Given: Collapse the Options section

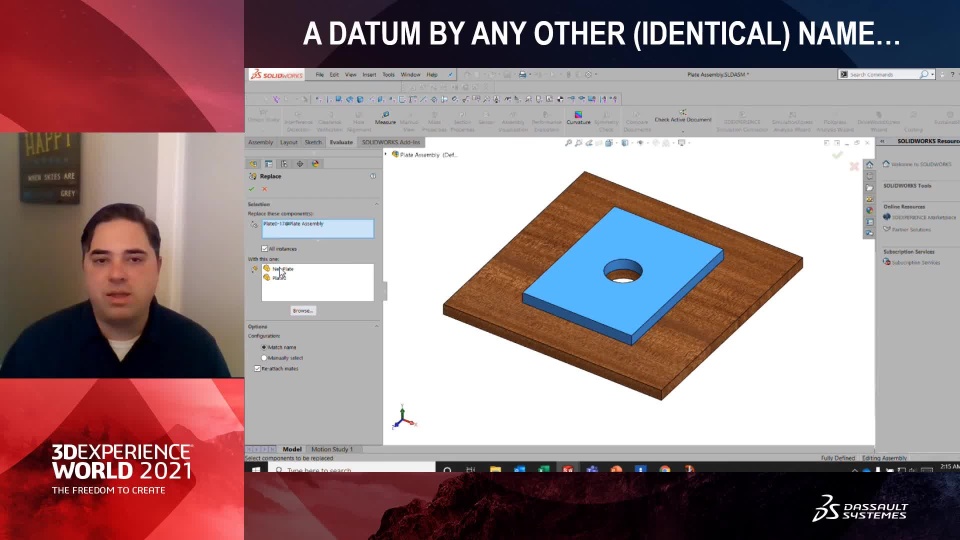Looking at the screenshot, I should click(x=377, y=326).
